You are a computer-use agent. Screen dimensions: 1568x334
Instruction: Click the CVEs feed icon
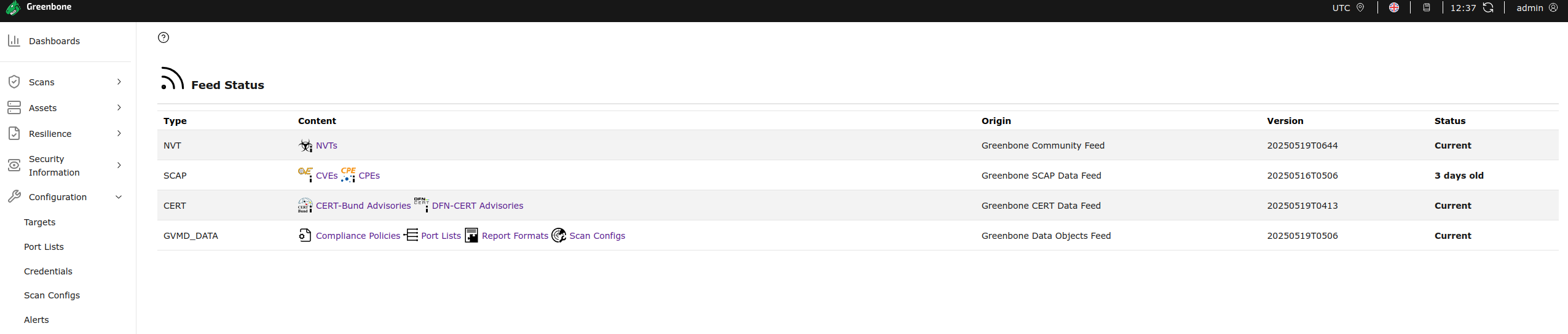(305, 175)
